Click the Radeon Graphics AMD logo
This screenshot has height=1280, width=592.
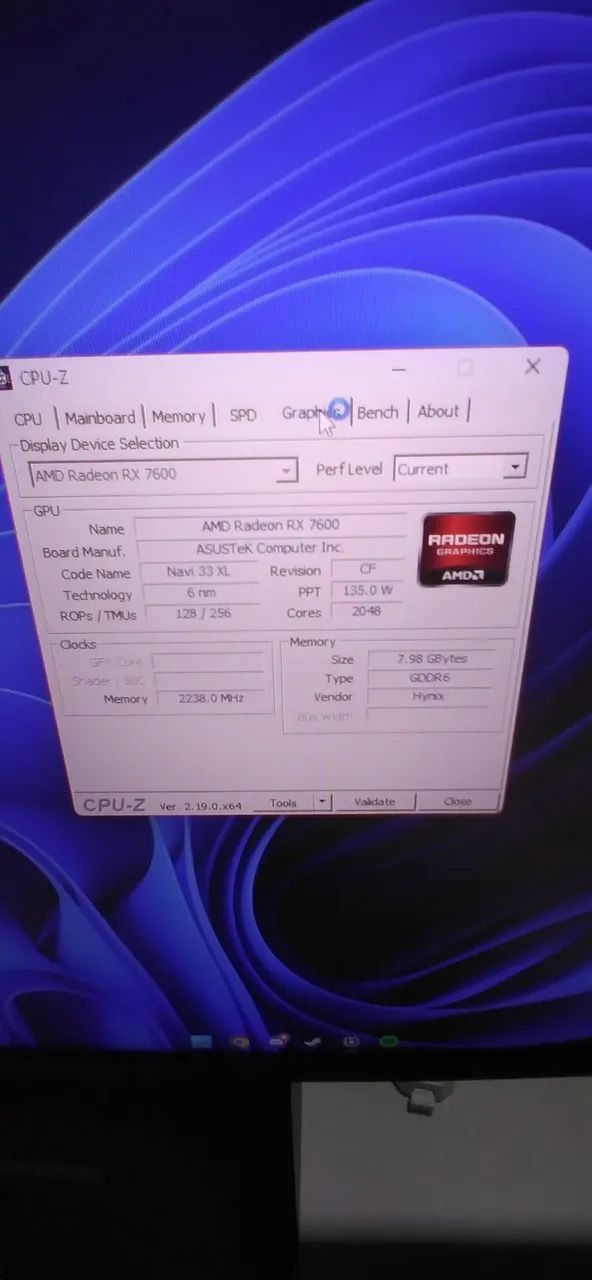click(x=468, y=549)
